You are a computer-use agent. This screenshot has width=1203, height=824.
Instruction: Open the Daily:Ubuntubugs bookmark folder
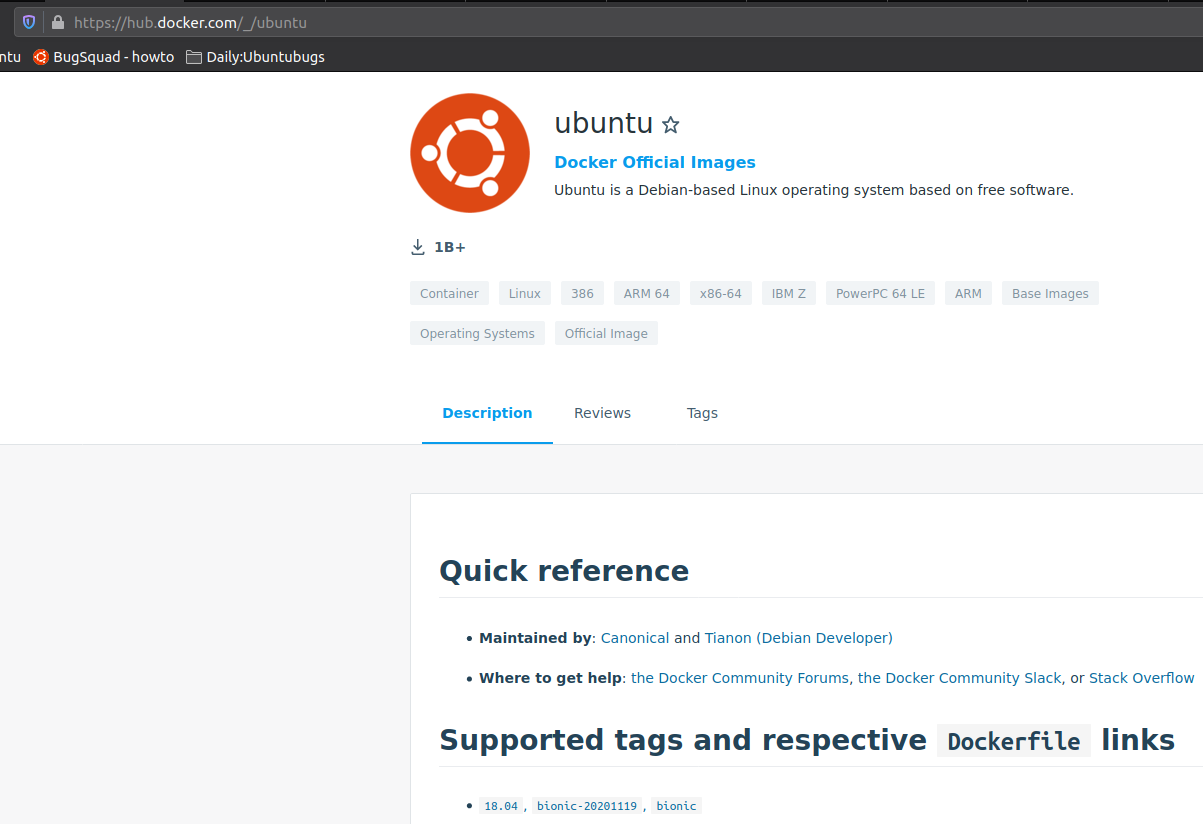(x=255, y=57)
